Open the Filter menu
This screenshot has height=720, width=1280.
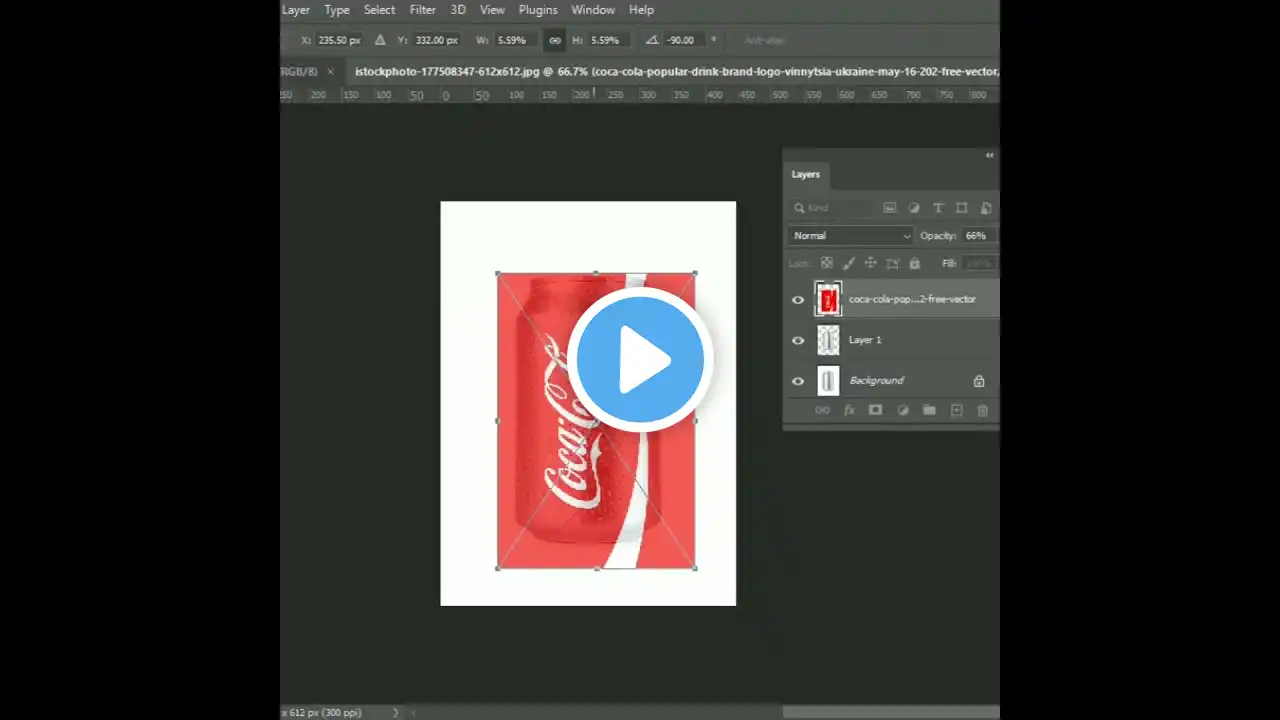click(422, 9)
